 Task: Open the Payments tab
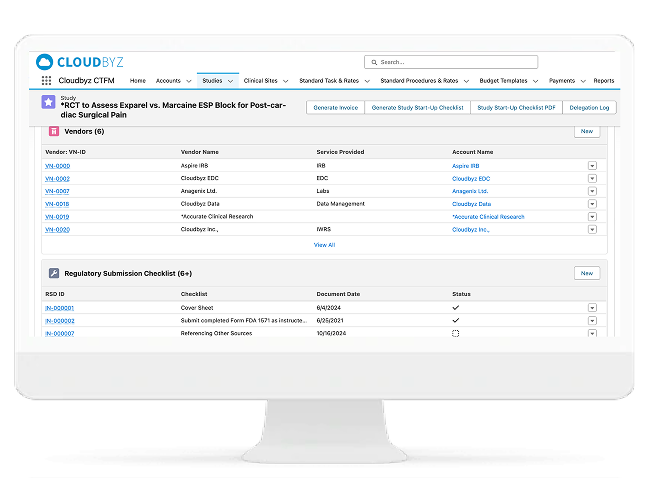pyautogui.click(x=562, y=81)
